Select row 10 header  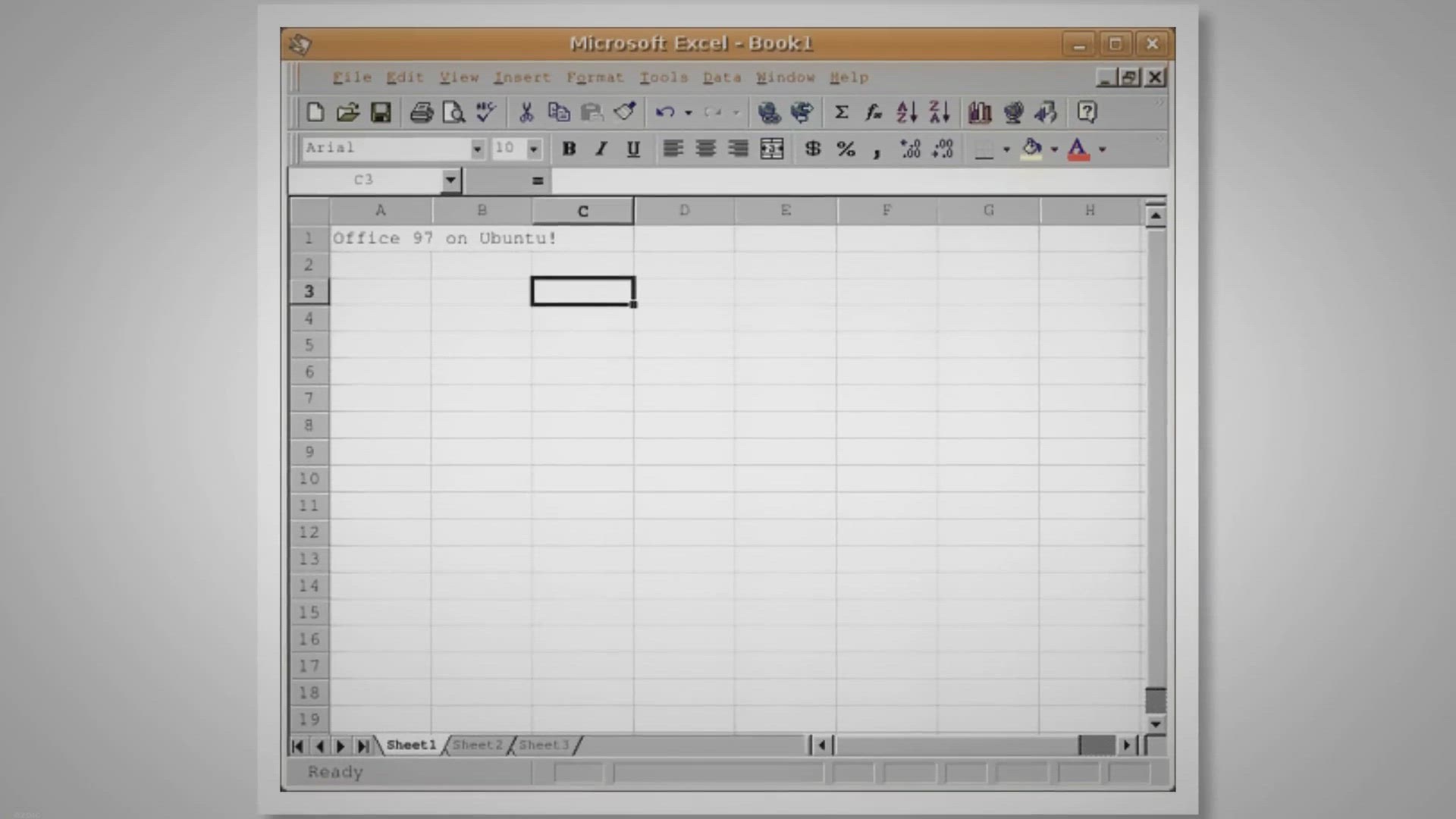(309, 479)
